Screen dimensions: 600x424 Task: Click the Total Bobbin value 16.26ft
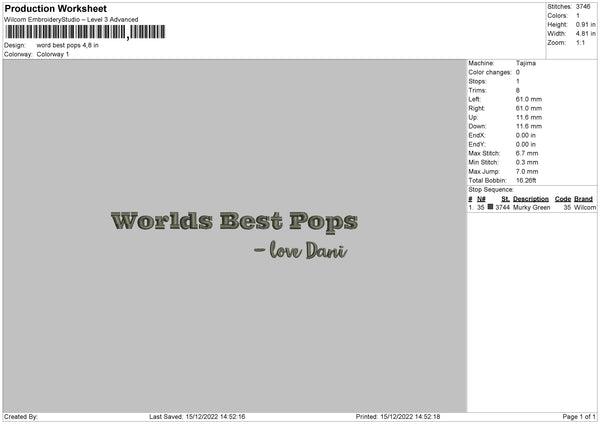point(526,180)
